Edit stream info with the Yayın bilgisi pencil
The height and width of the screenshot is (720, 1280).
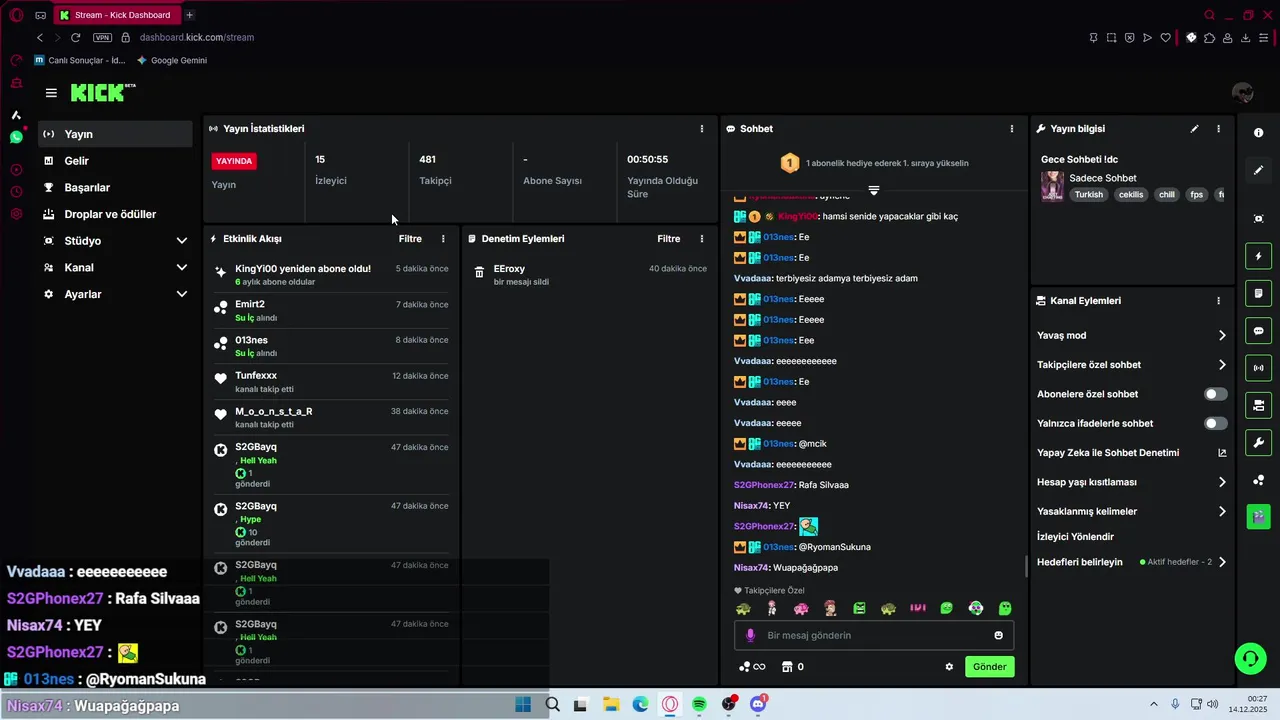(1194, 129)
